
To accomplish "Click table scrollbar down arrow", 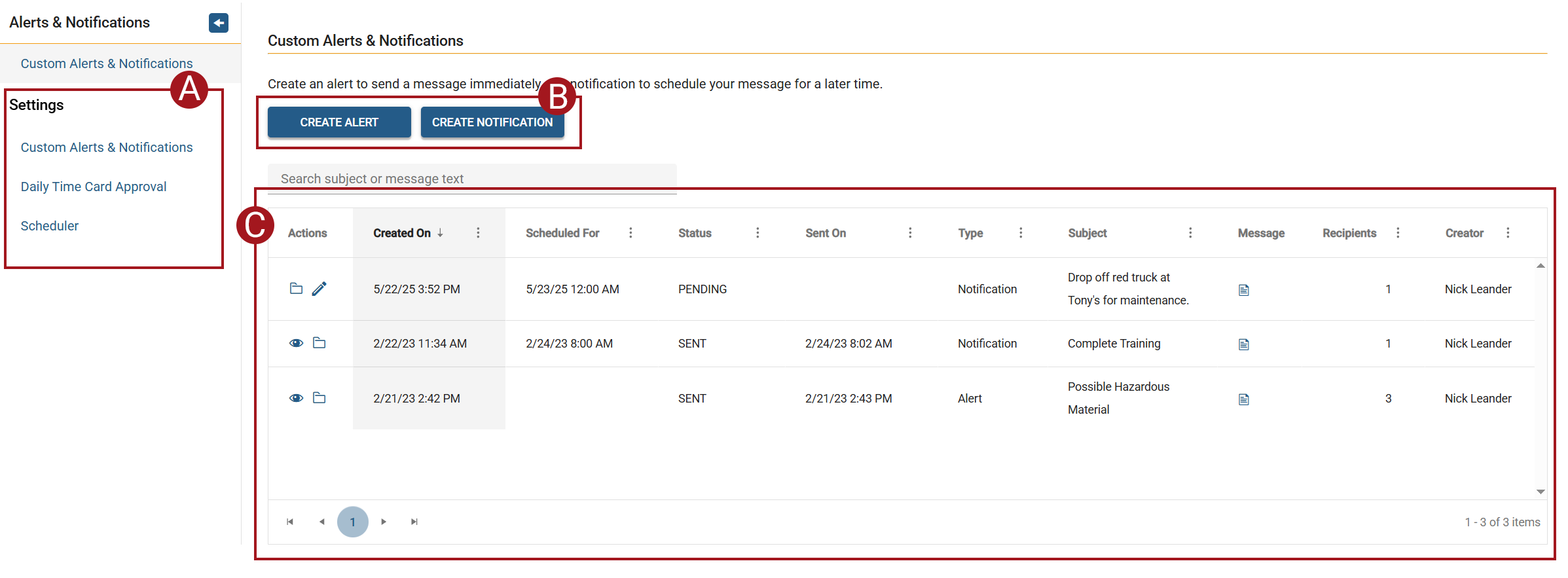I will (x=1541, y=492).
